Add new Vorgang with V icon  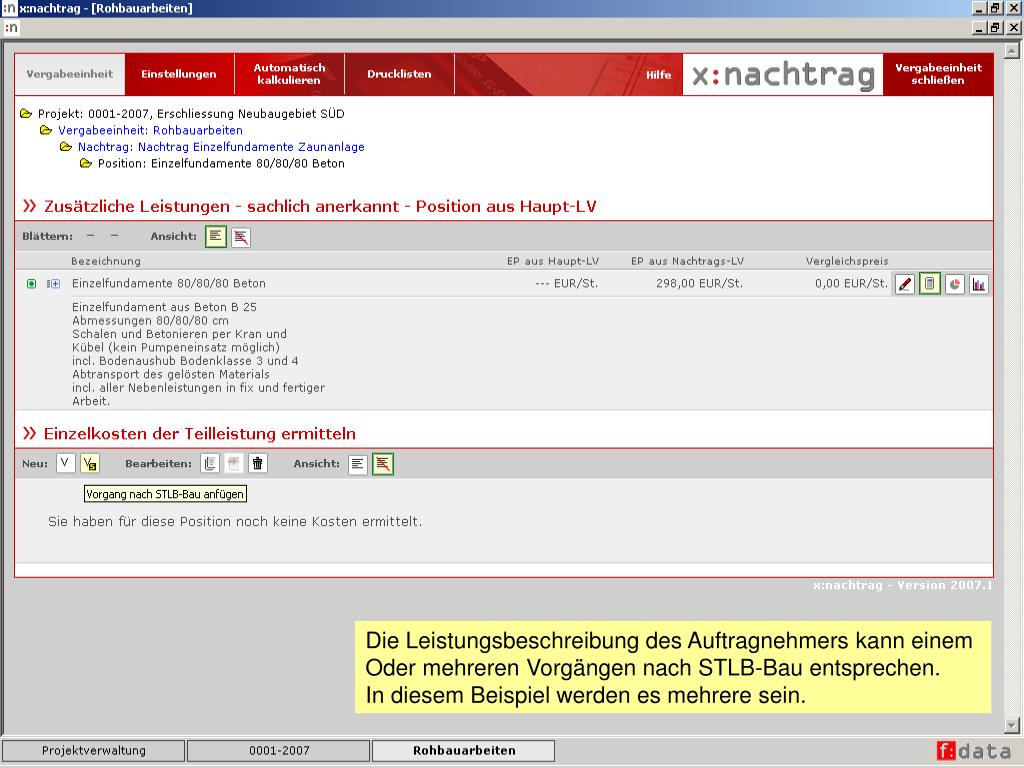click(x=65, y=464)
